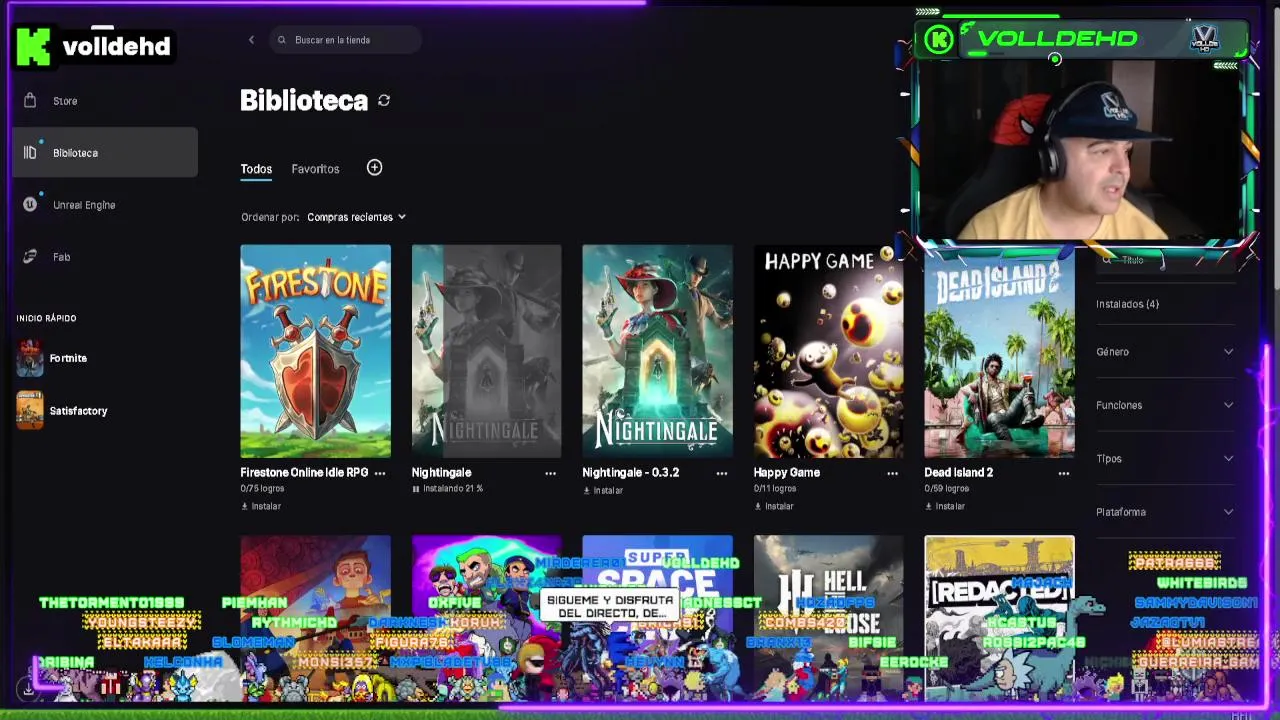Open options menu for Firestone Online Idle RPG
The height and width of the screenshot is (720, 1280).
pos(380,473)
